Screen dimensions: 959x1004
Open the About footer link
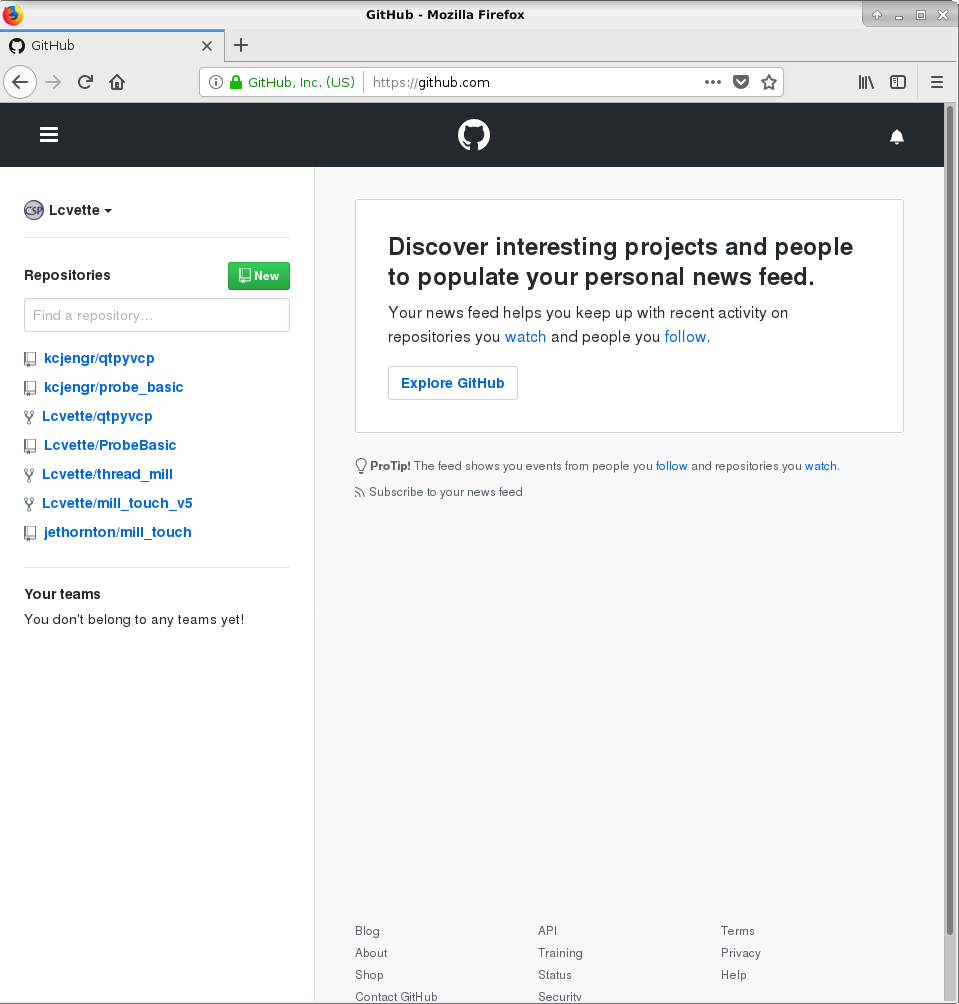click(371, 953)
